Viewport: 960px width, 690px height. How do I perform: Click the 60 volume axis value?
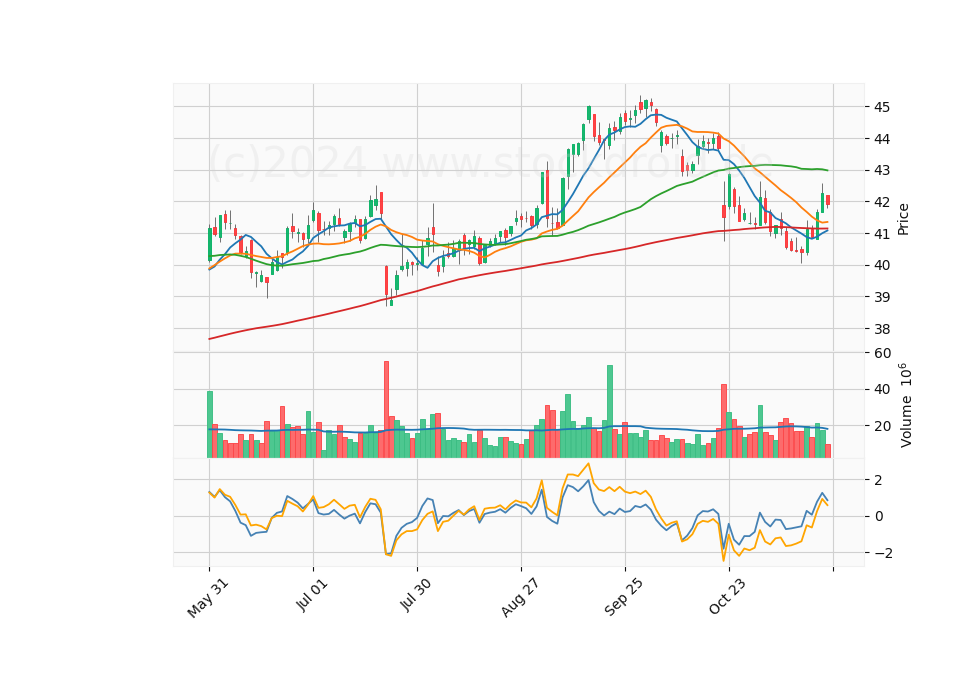pyautogui.click(x=882, y=353)
